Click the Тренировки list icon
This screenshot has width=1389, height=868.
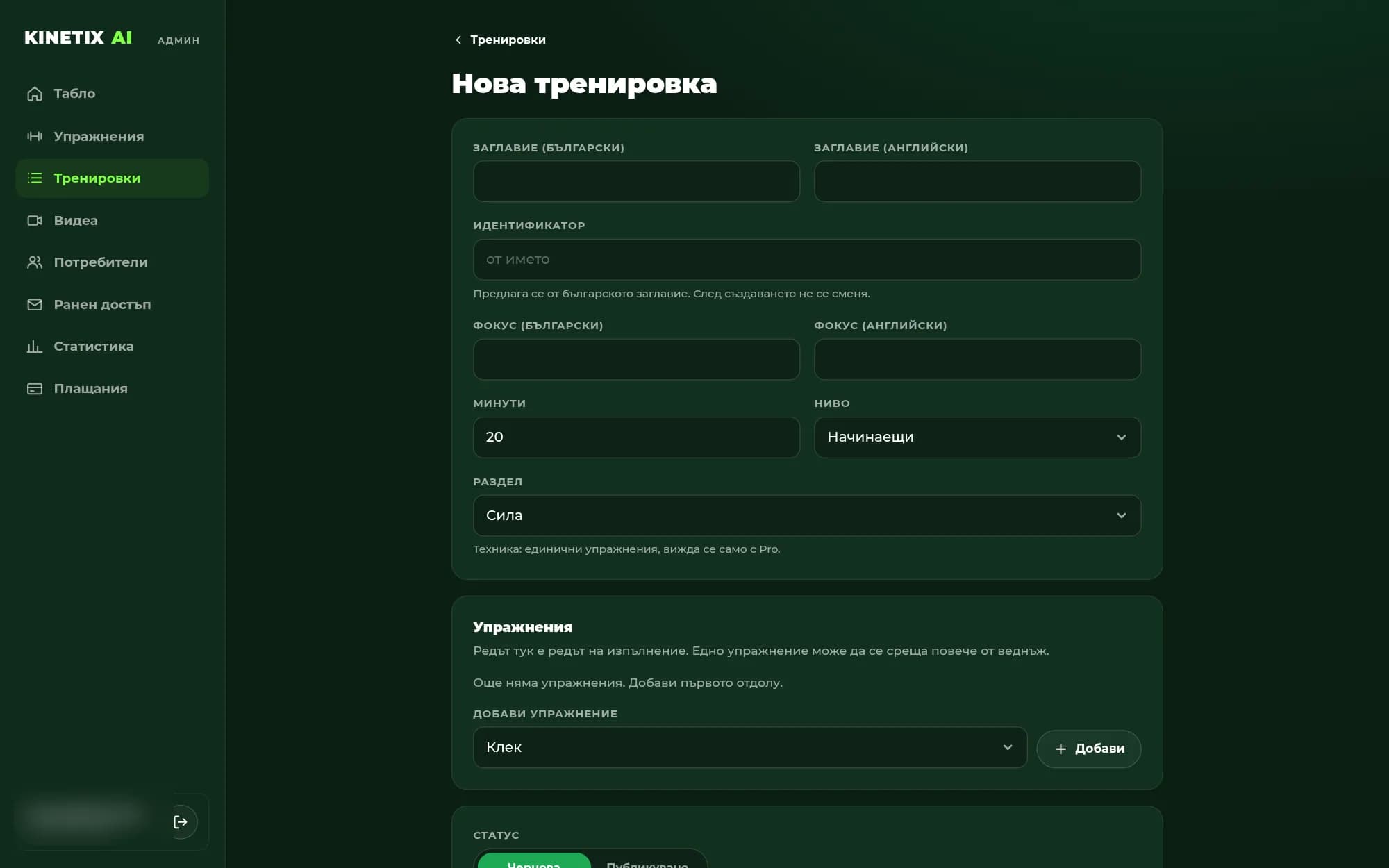[x=35, y=178]
